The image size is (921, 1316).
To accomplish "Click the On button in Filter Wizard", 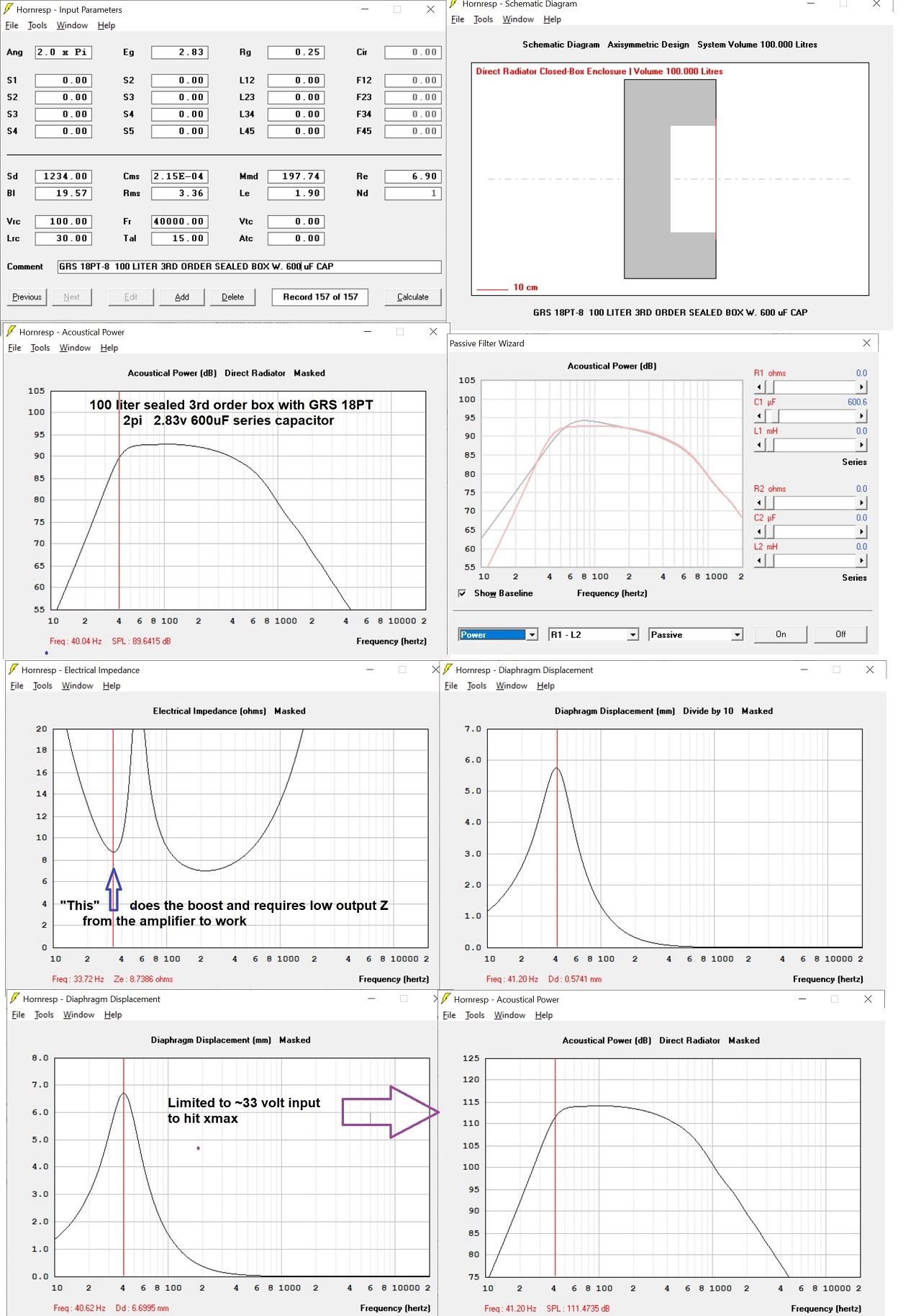I will tap(781, 634).
